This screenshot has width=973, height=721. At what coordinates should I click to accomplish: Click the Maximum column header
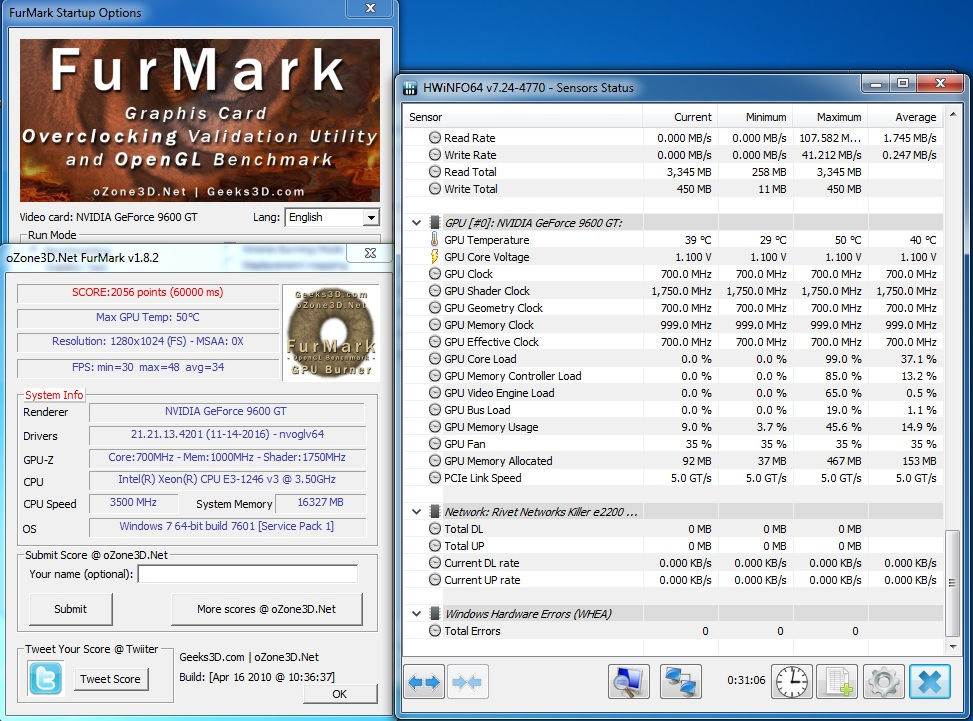[830, 117]
